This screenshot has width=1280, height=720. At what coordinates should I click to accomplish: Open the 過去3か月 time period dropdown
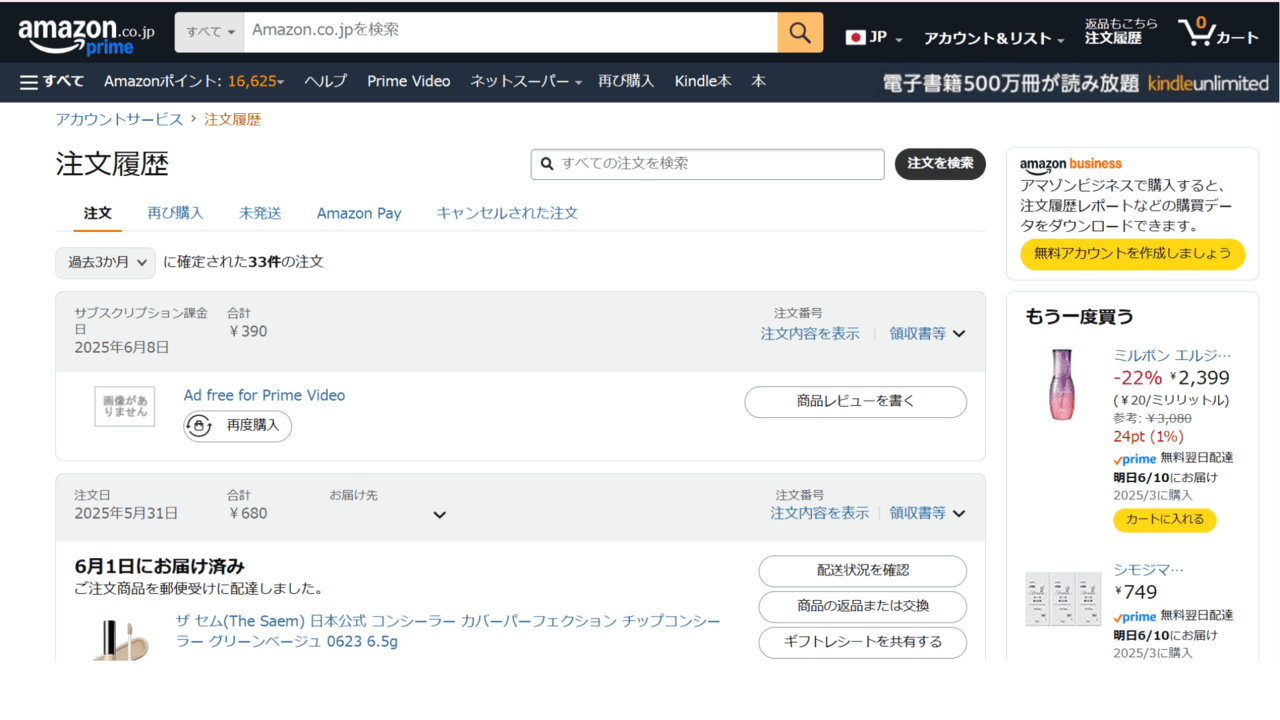(x=105, y=262)
